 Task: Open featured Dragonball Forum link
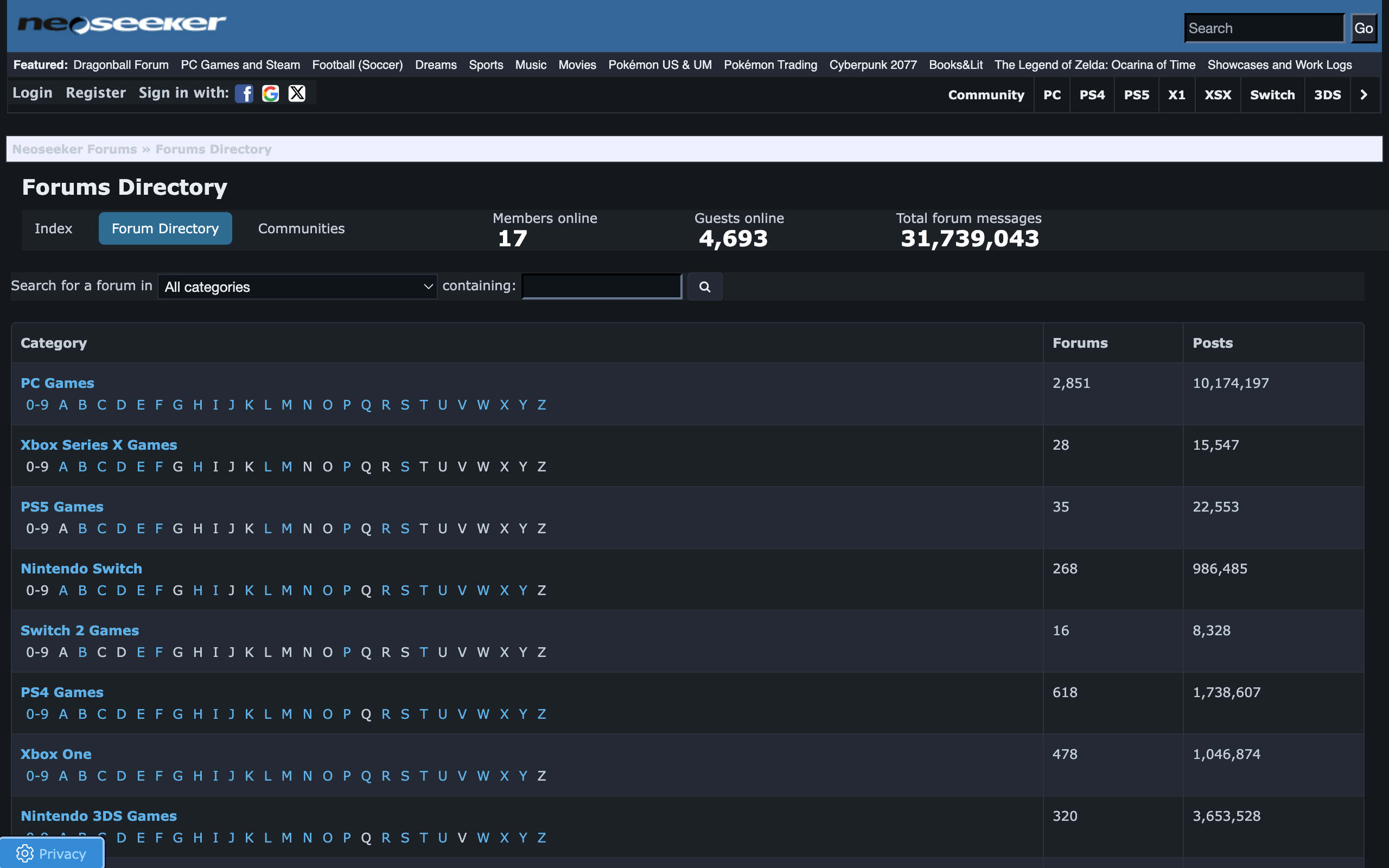click(x=121, y=65)
